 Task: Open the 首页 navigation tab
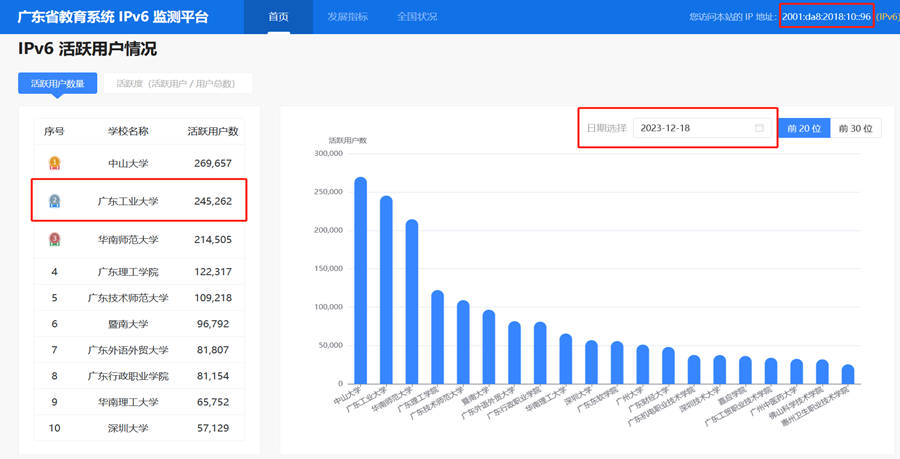click(279, 17)
